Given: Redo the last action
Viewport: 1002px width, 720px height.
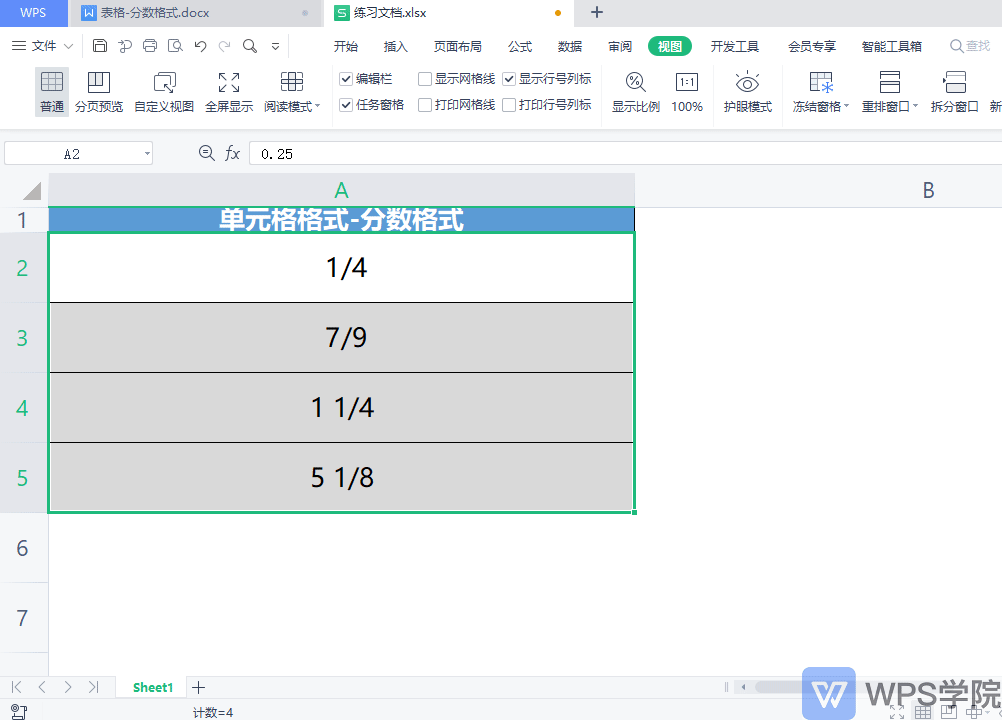Looking at the screenshot, I should coord(224,45).
